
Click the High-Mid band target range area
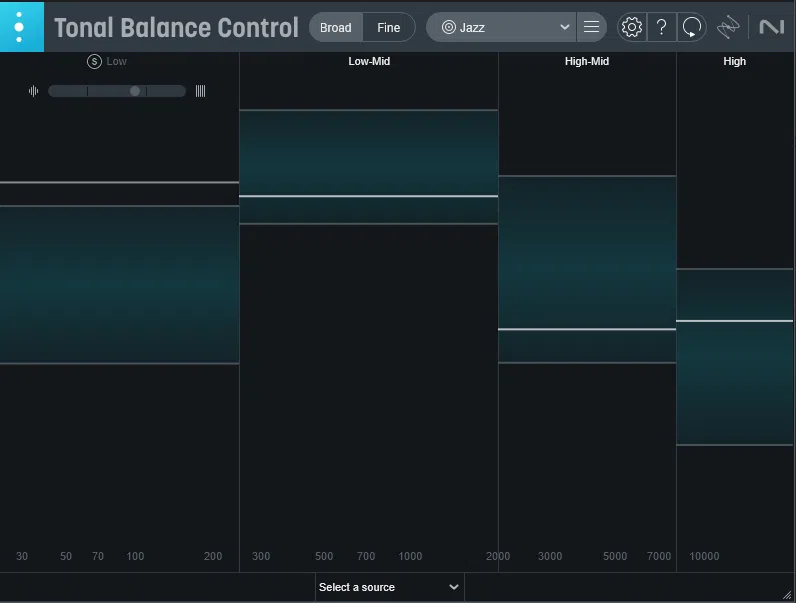click(x=587, y=269)
